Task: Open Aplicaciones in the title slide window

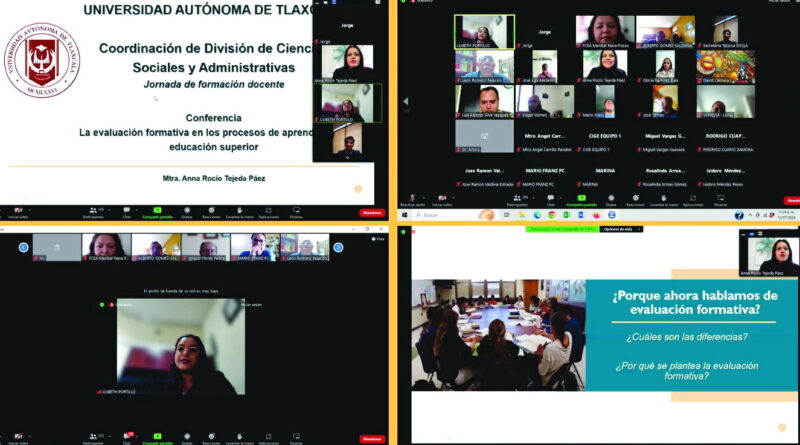Action: 268,212
